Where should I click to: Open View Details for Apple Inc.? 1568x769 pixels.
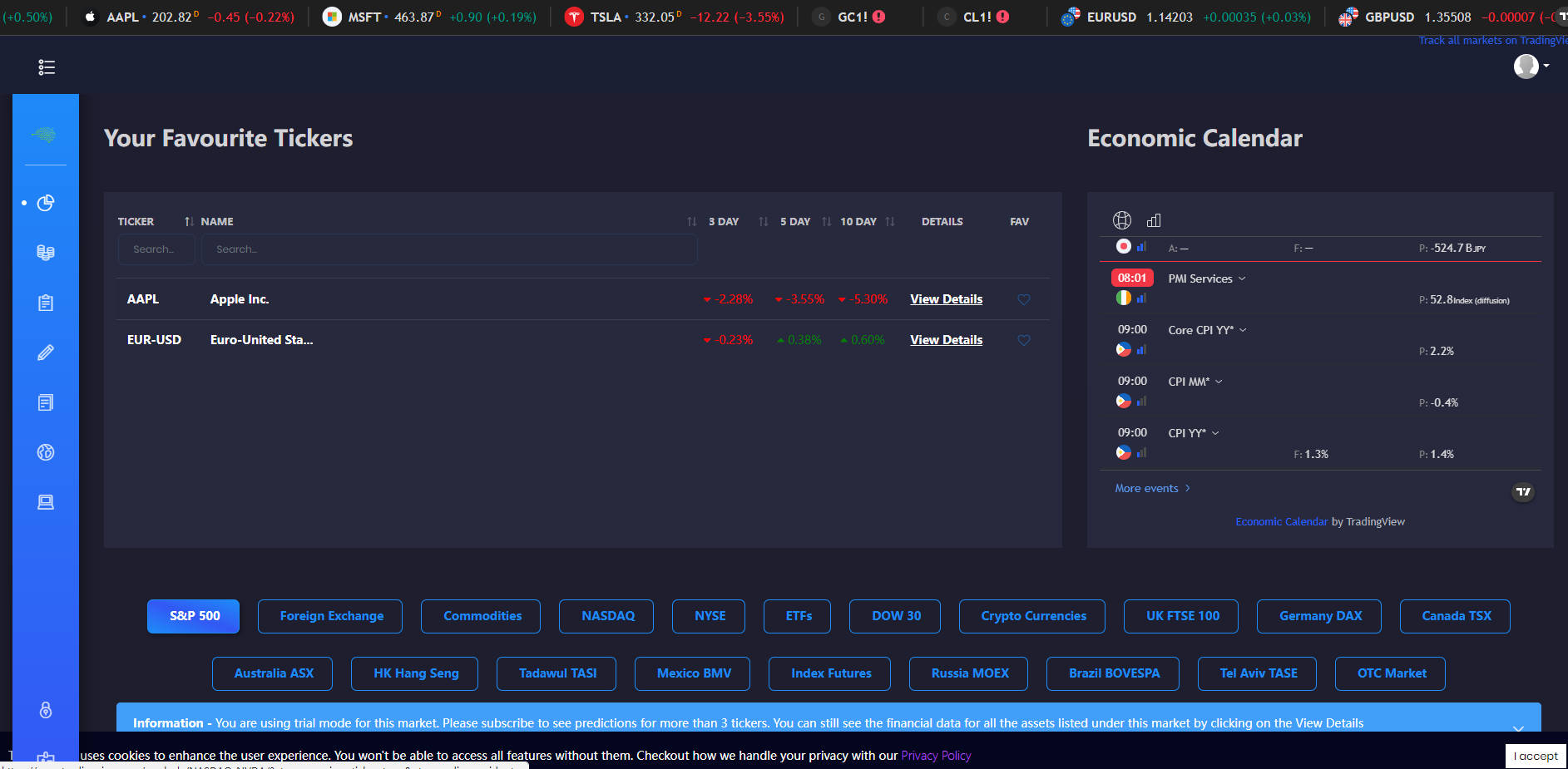(x=946, y=299)
